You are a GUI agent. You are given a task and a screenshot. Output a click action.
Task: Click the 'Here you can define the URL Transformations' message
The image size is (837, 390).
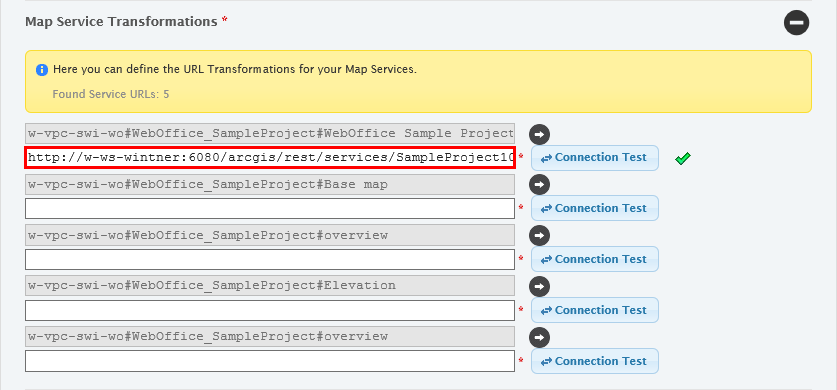234,69
